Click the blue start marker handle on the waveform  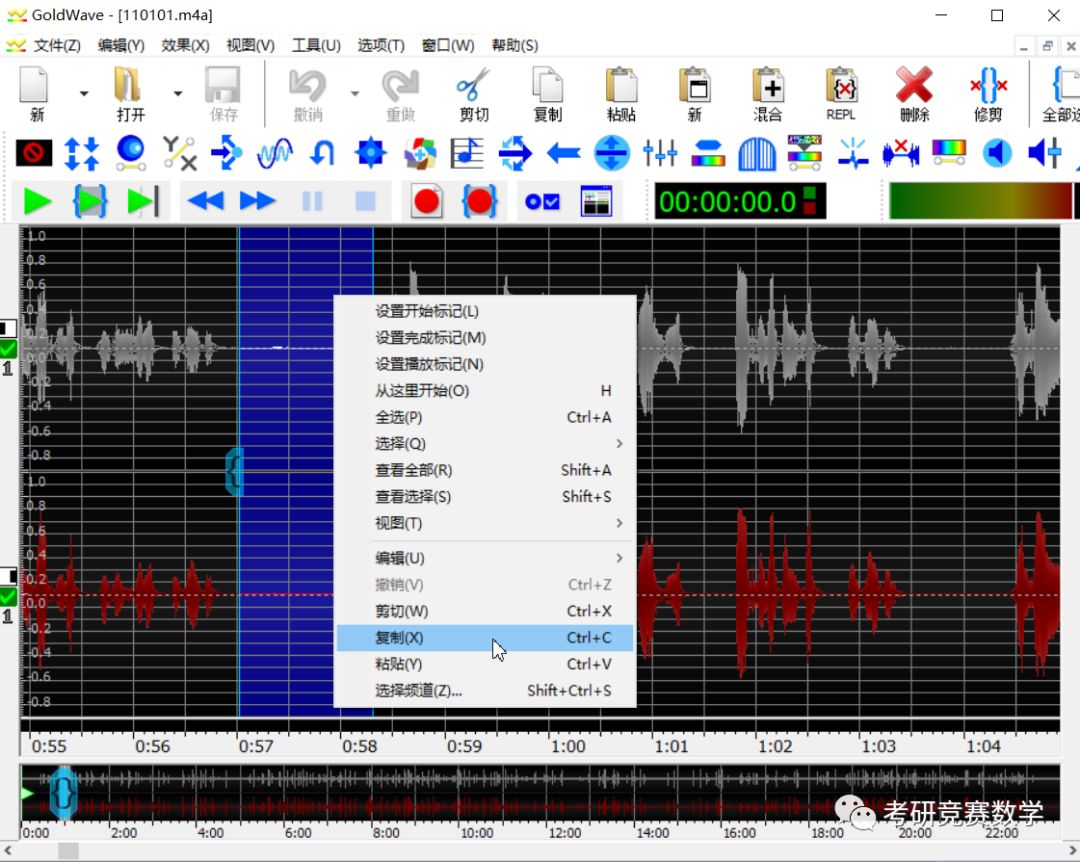(235, 472)
